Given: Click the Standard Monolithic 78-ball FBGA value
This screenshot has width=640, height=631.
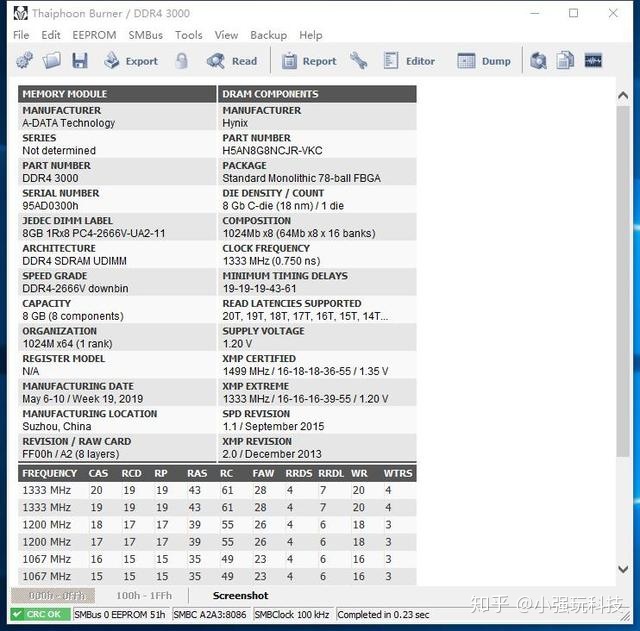Looking at the screenshot, I should pyautogui.click(x=302, y=178).
